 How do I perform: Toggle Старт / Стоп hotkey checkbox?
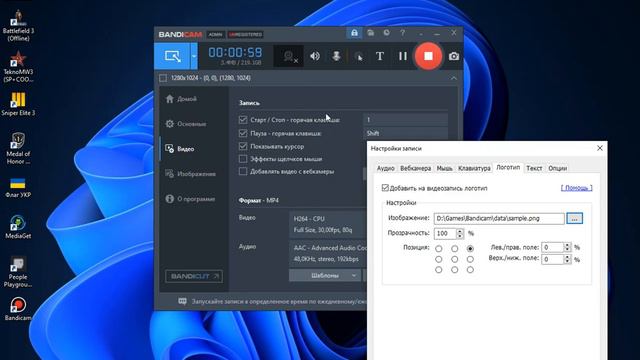point(243,120)
